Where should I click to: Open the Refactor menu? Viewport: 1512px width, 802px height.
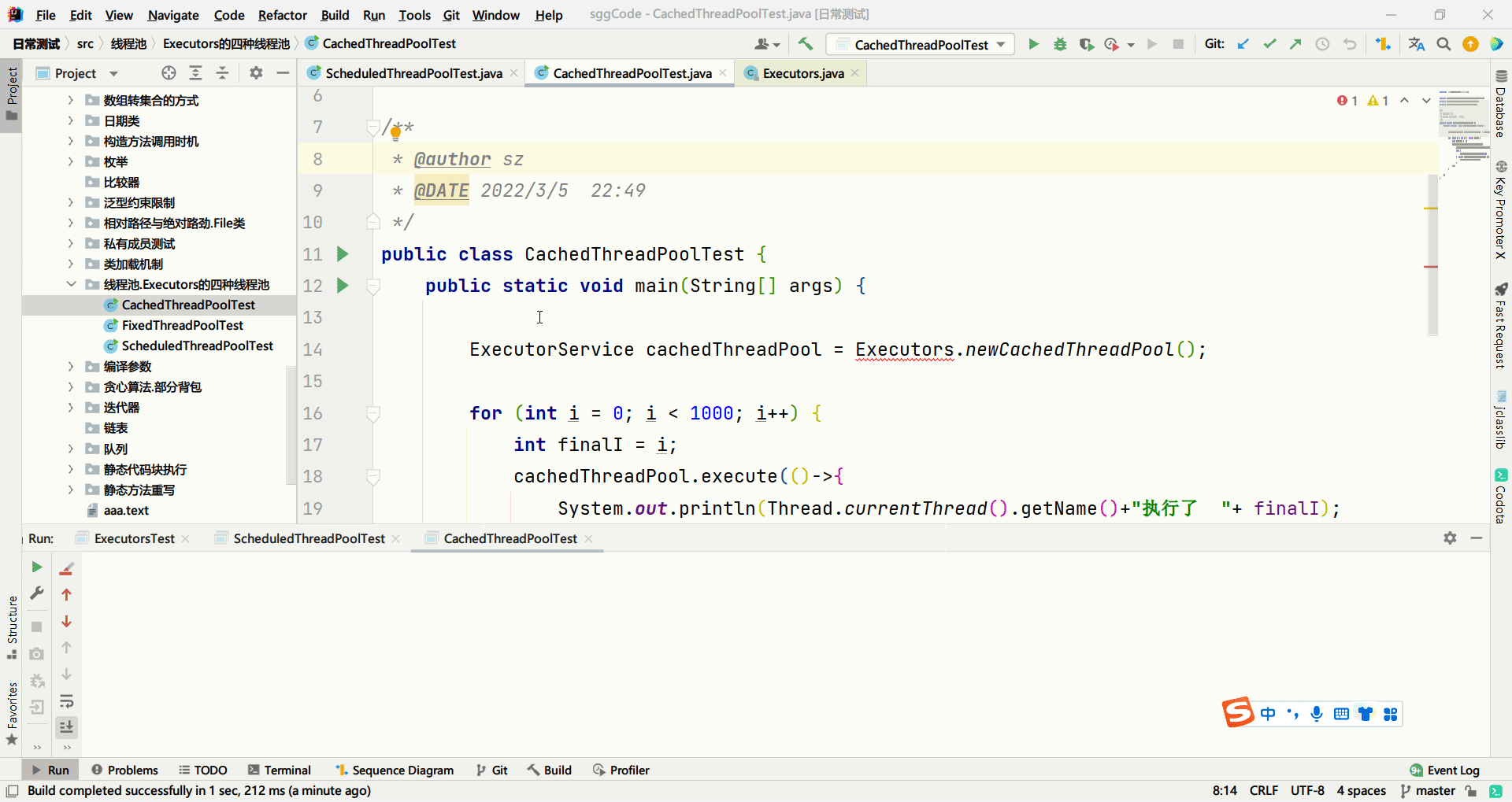282,15
